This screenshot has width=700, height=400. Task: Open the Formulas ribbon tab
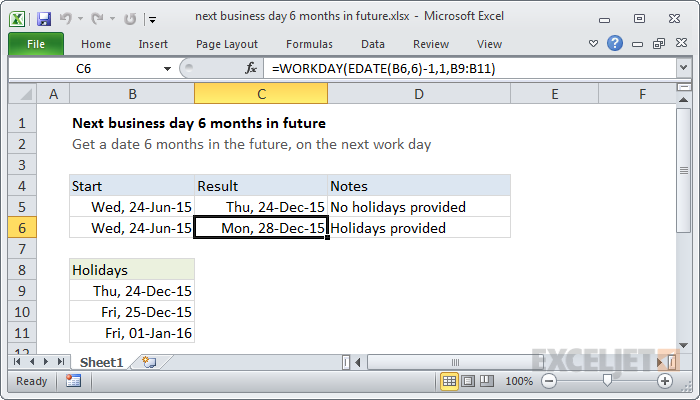[x=309, y=44]
